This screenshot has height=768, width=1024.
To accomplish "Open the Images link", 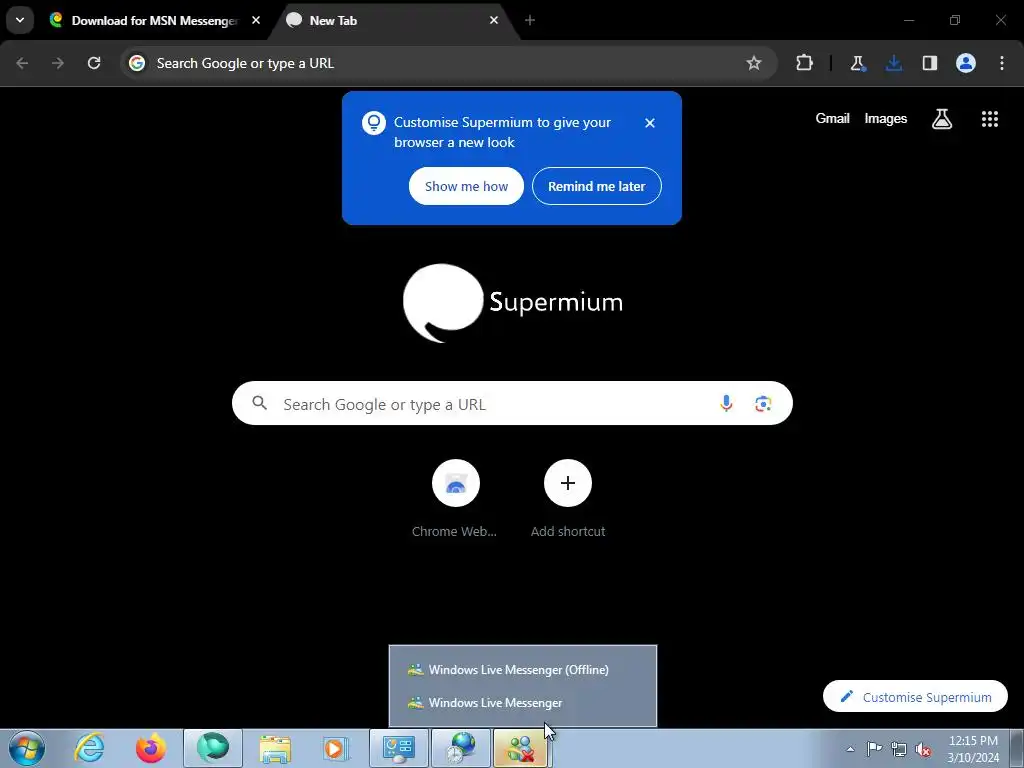I will tap(886, 118).
